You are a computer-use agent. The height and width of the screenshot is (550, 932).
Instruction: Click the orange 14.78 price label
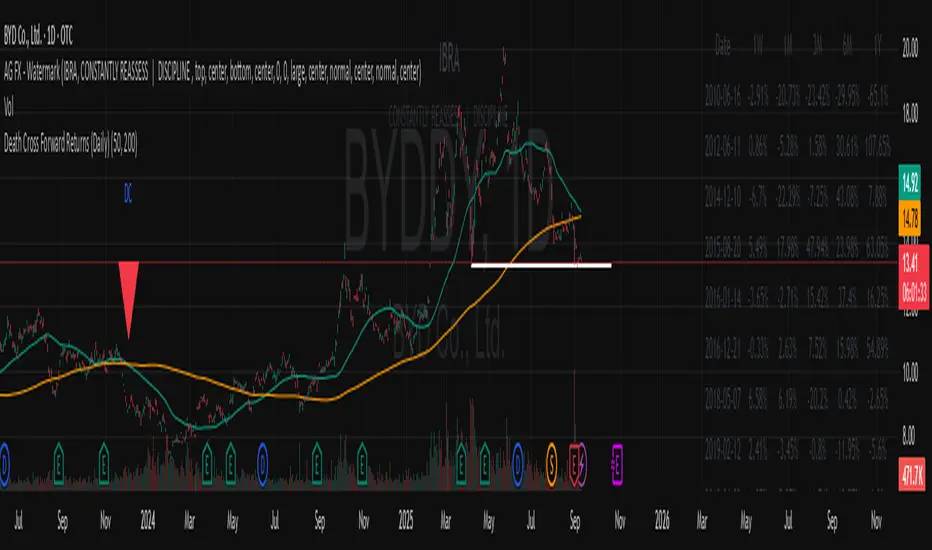[910, 218]
